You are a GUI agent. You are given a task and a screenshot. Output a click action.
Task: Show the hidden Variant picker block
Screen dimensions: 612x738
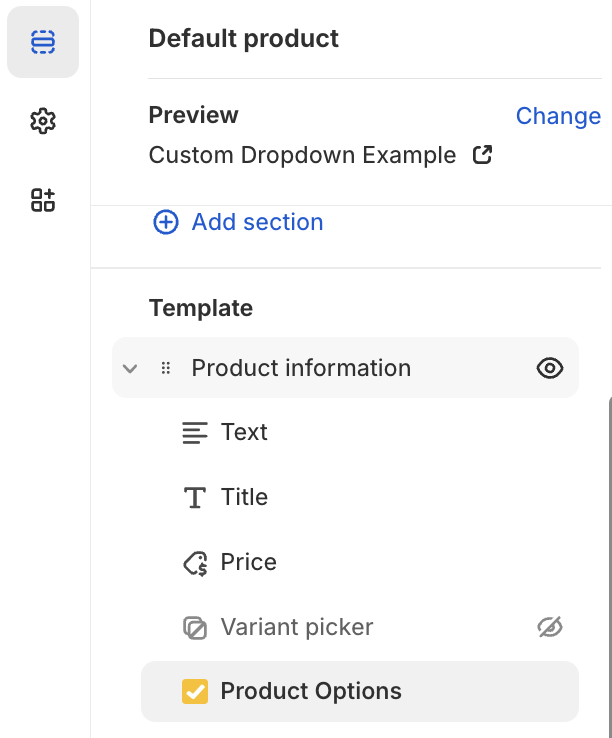tap(550, 627)
